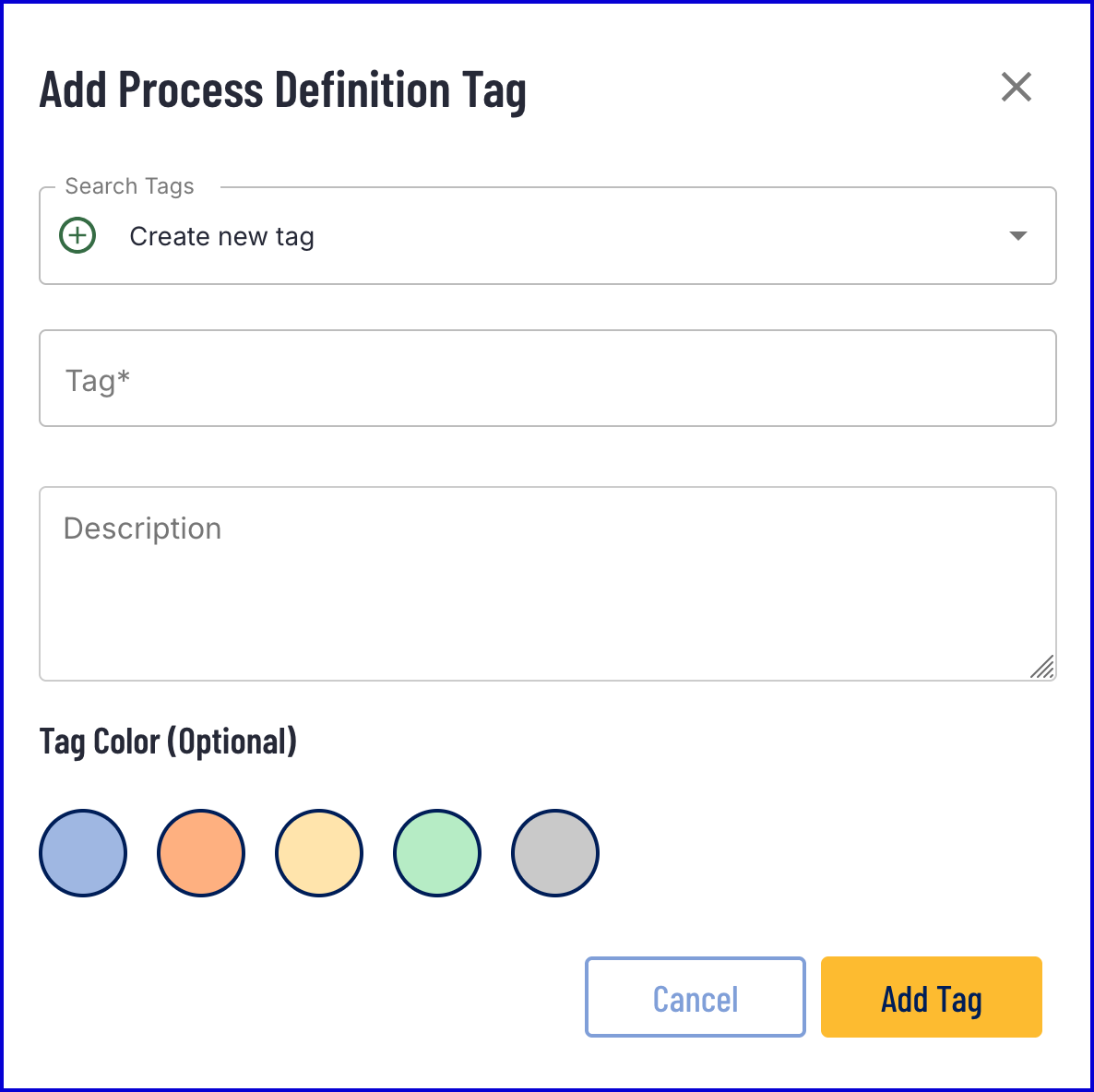This screenshot has height=1092, width=1094.
Task: Click the 'Description' placeholder text
Action: pyautogui.click(x=142, y=528)
